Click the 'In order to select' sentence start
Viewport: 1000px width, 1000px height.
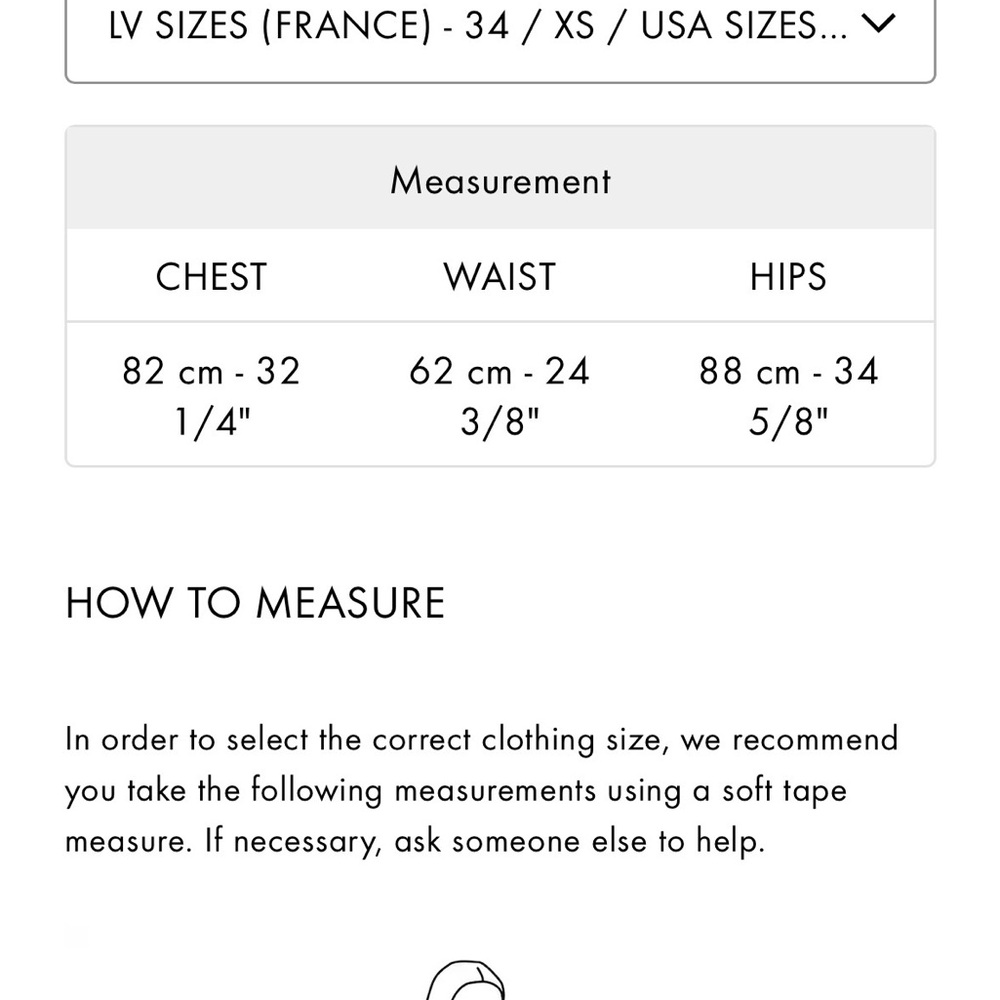coord(186,739)
